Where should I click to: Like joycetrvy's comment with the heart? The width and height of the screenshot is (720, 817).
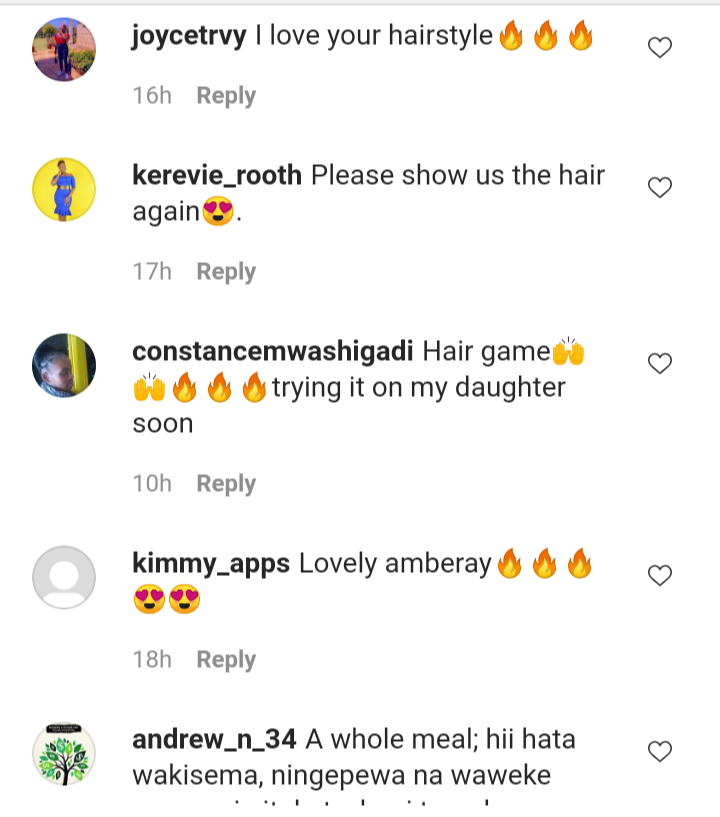[660, 47]
